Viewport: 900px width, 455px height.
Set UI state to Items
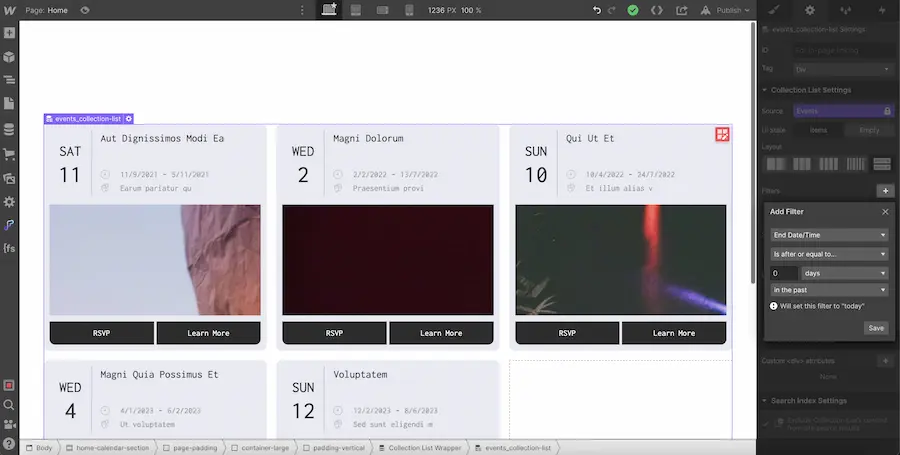point(818,130)
